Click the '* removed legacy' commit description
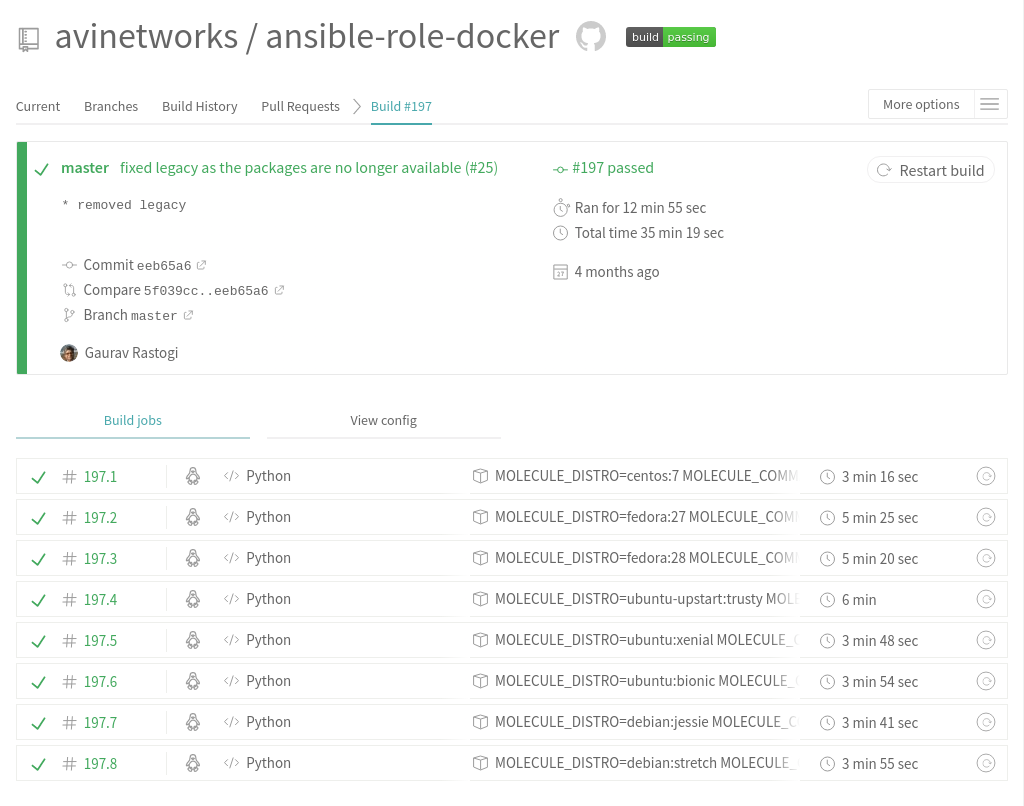1024x806 pixels. tap(124, 205)
